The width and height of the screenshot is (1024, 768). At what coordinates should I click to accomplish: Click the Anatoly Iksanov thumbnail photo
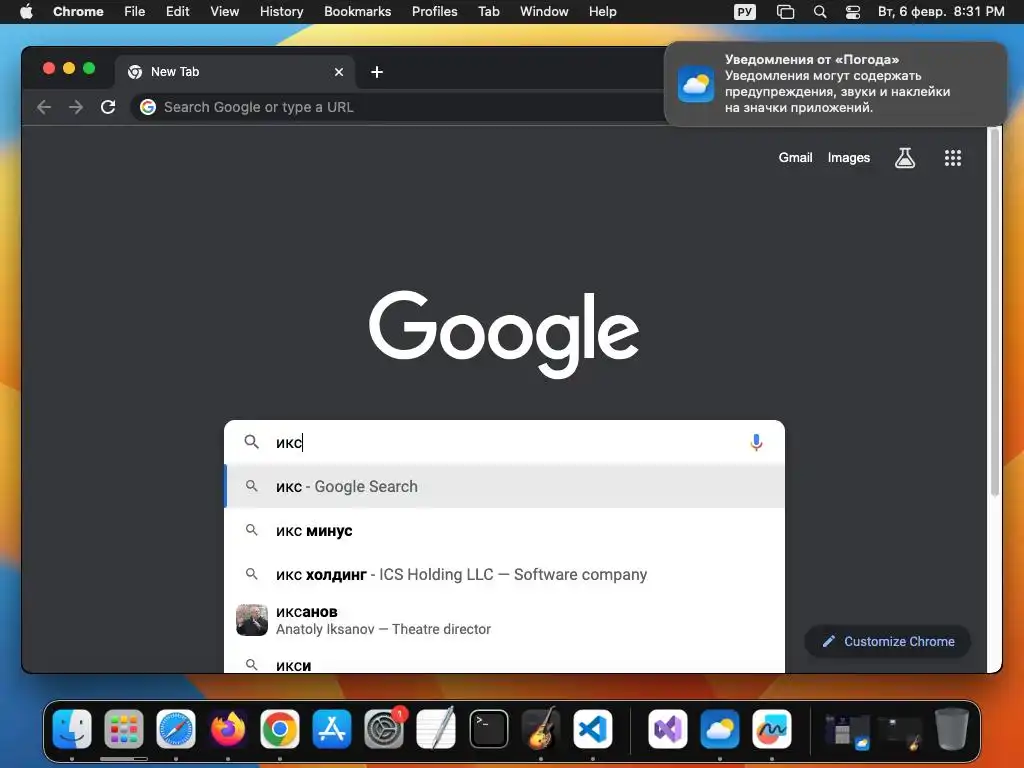(251, 620)
